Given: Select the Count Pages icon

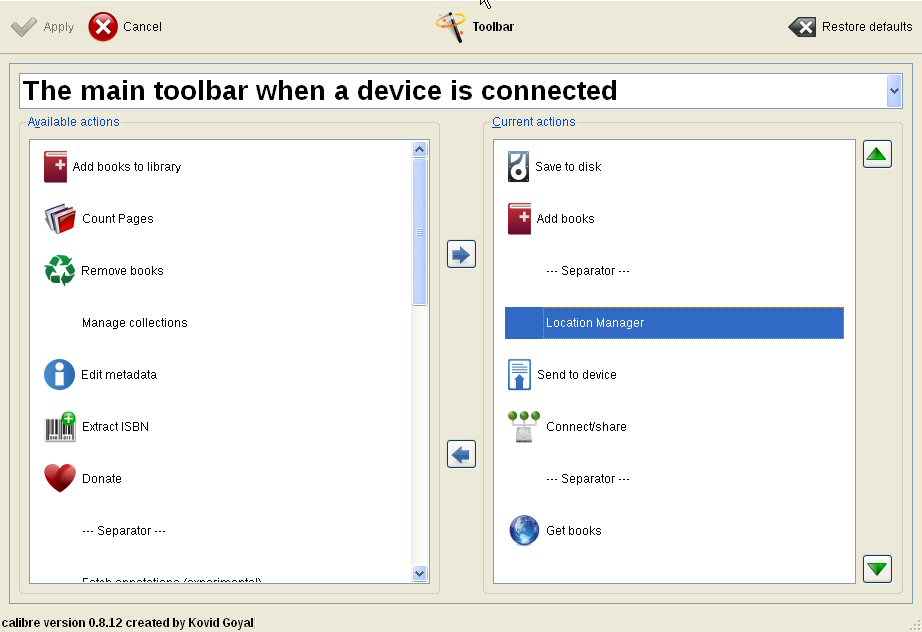Looking at the screenshot, I should click(x=60, y=219).
